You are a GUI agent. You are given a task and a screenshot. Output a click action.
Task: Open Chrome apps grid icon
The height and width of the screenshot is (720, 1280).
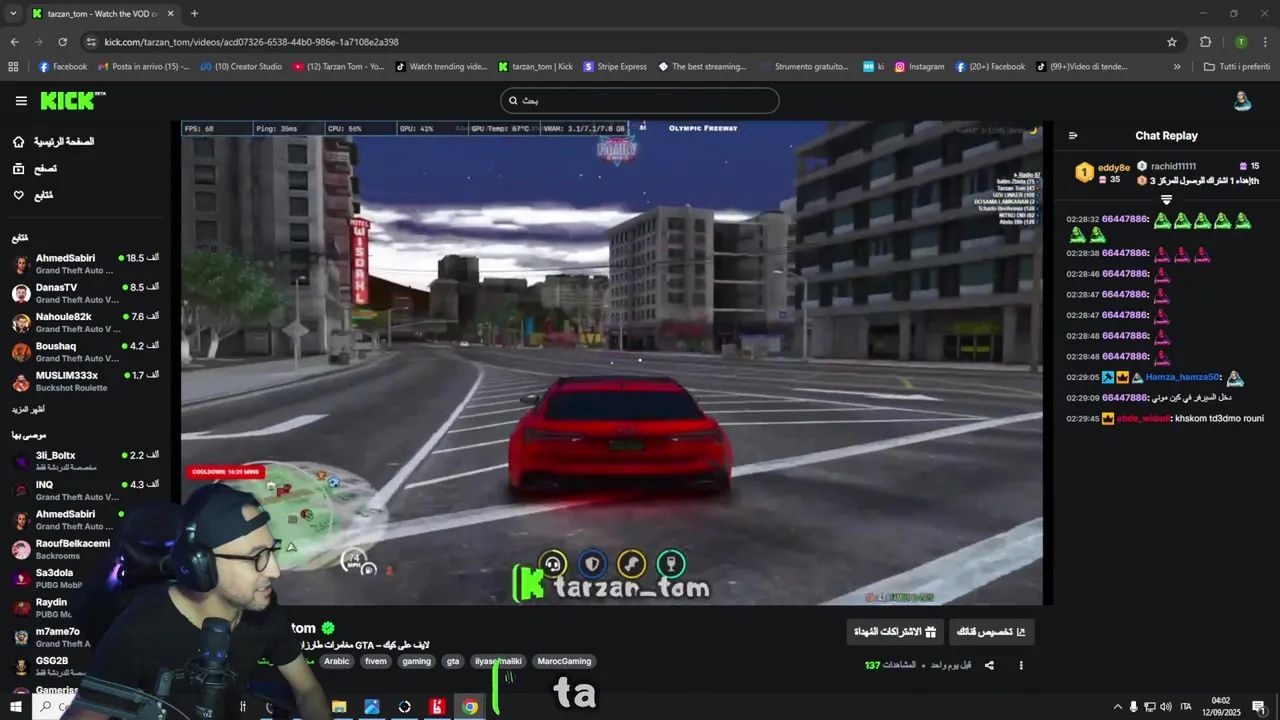click(x=13, y=67)
